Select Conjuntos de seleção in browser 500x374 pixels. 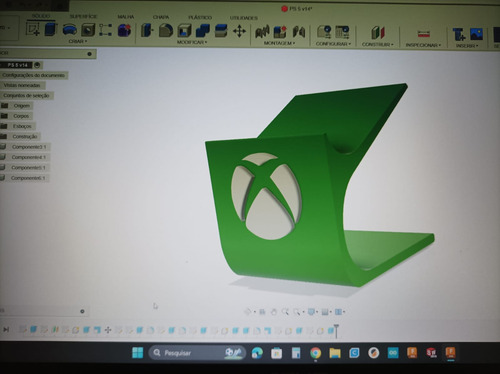point(26,96)
